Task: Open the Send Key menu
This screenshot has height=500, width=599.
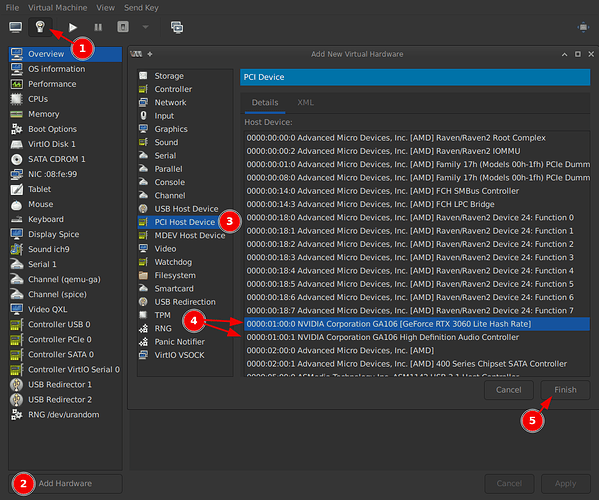Action: tap(141, 8)
